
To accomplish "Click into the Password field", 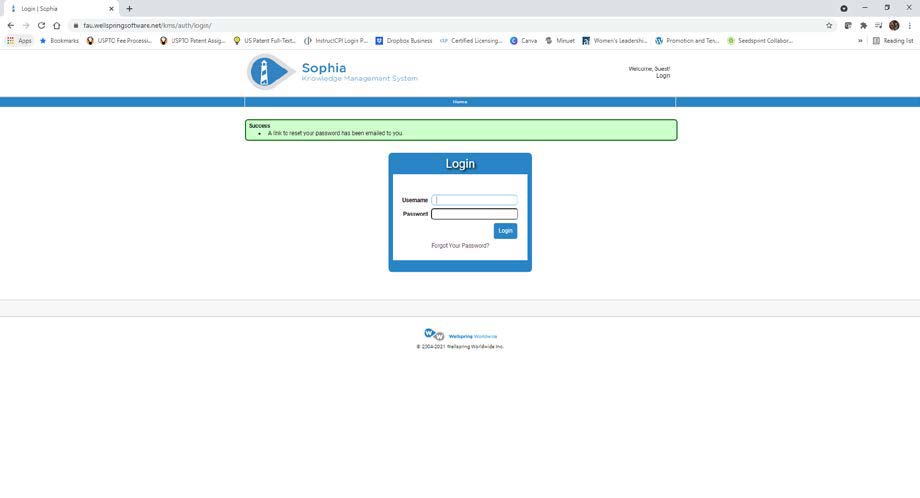I will point(474,214).
